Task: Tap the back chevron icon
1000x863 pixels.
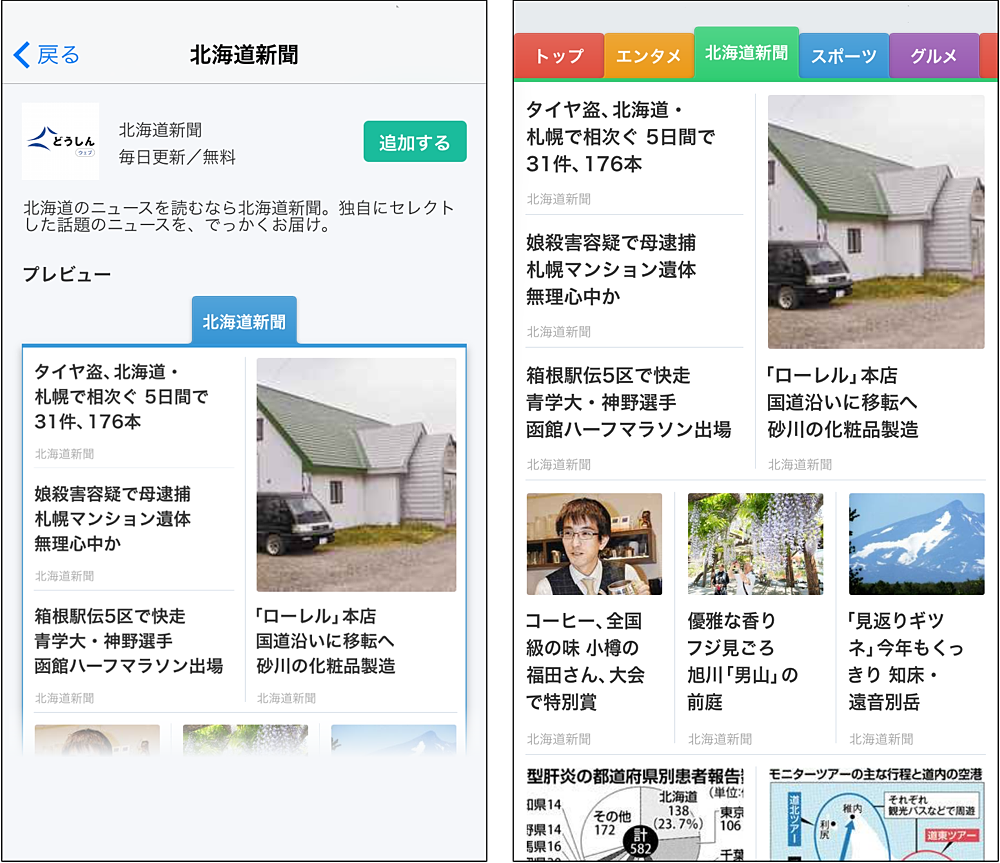Action: [x=22, y=55]
